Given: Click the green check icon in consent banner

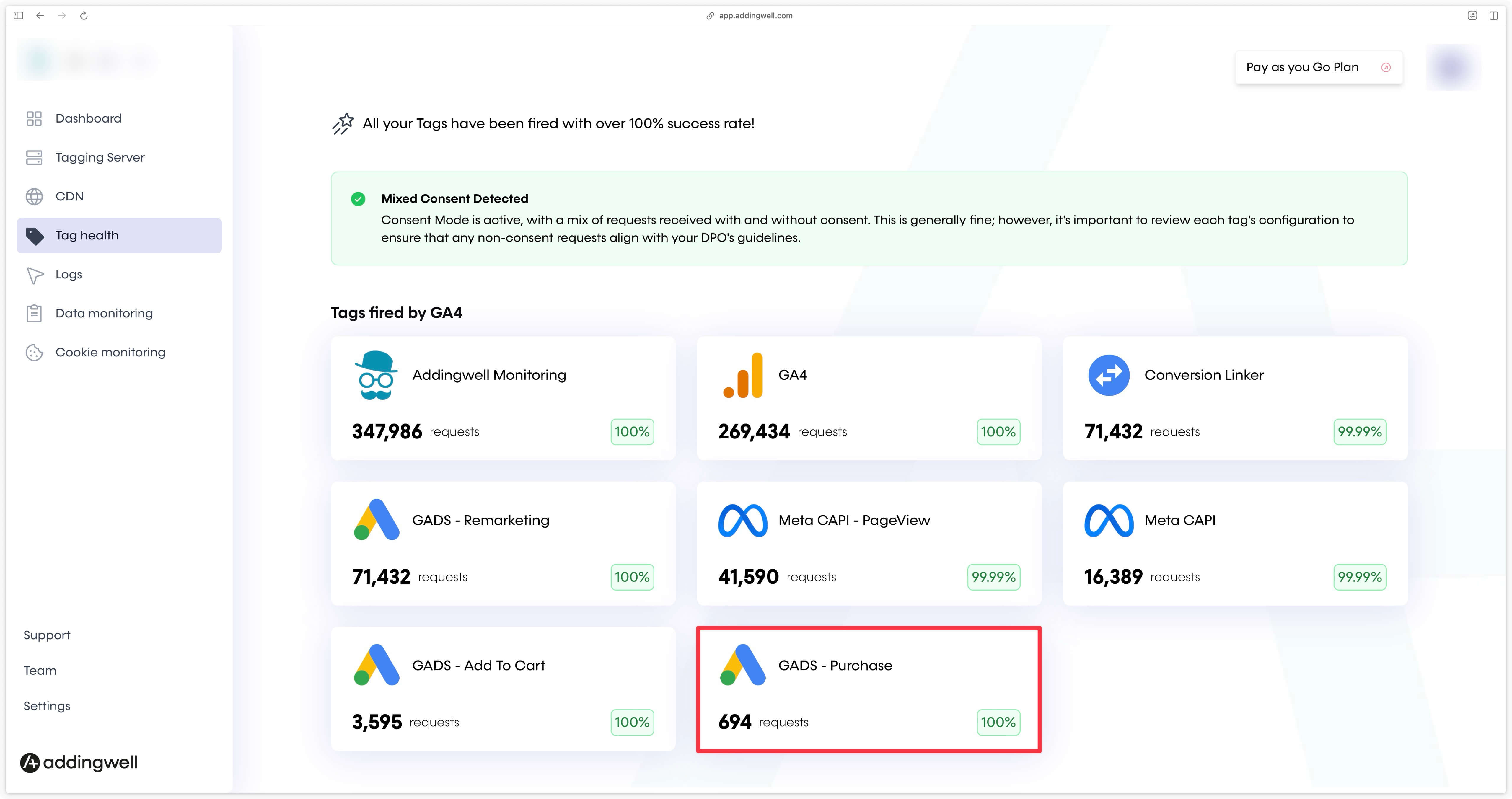Looking at the screenshot, I should [x=358, y=199].
